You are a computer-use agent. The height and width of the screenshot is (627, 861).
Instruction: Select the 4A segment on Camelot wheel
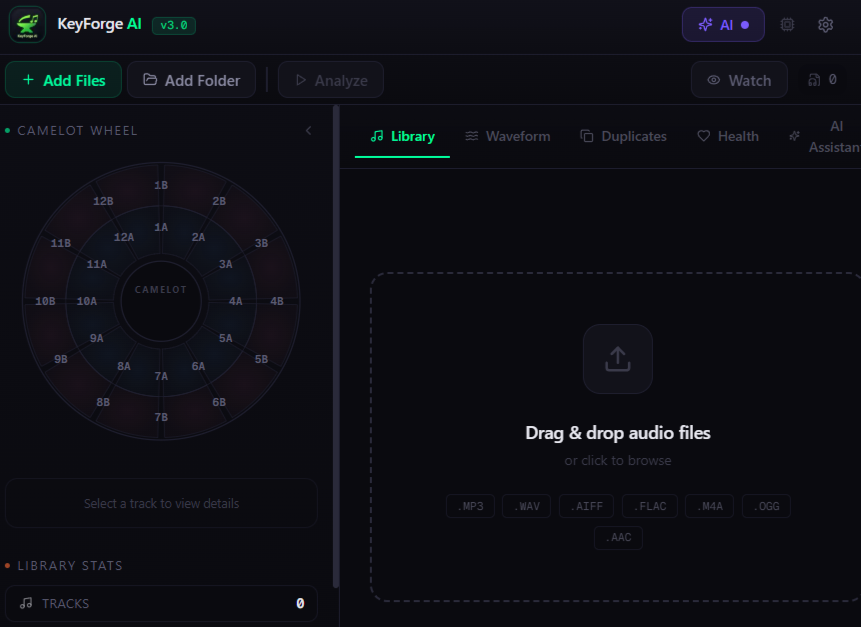236,301
